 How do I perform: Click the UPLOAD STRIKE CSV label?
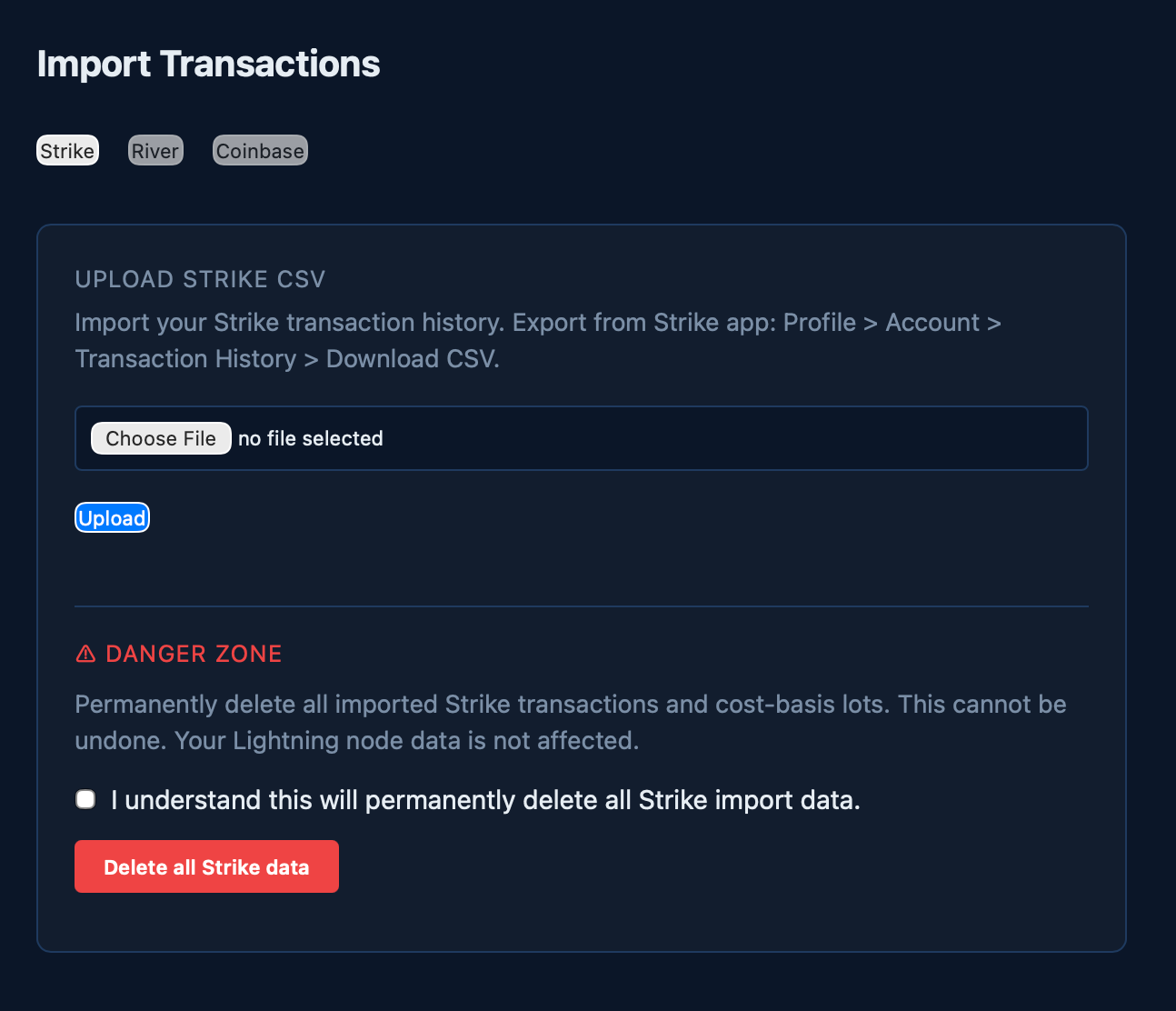[x=200, y=279]
